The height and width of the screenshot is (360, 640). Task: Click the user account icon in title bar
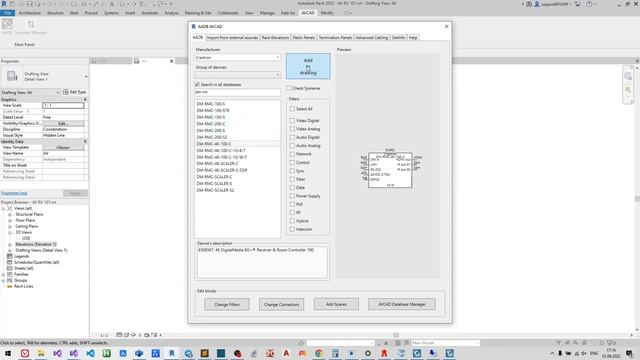[x=537, y=4]
